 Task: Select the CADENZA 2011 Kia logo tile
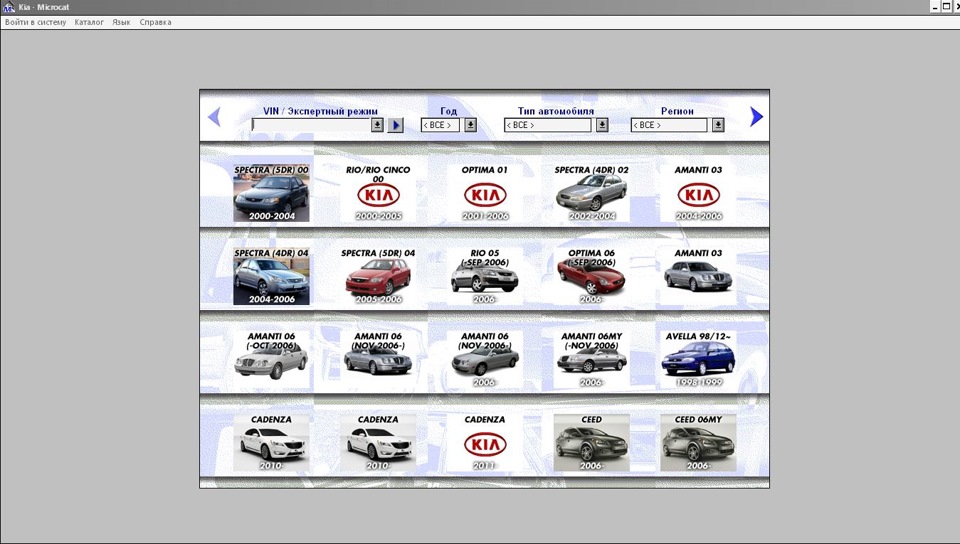[485, 442]
